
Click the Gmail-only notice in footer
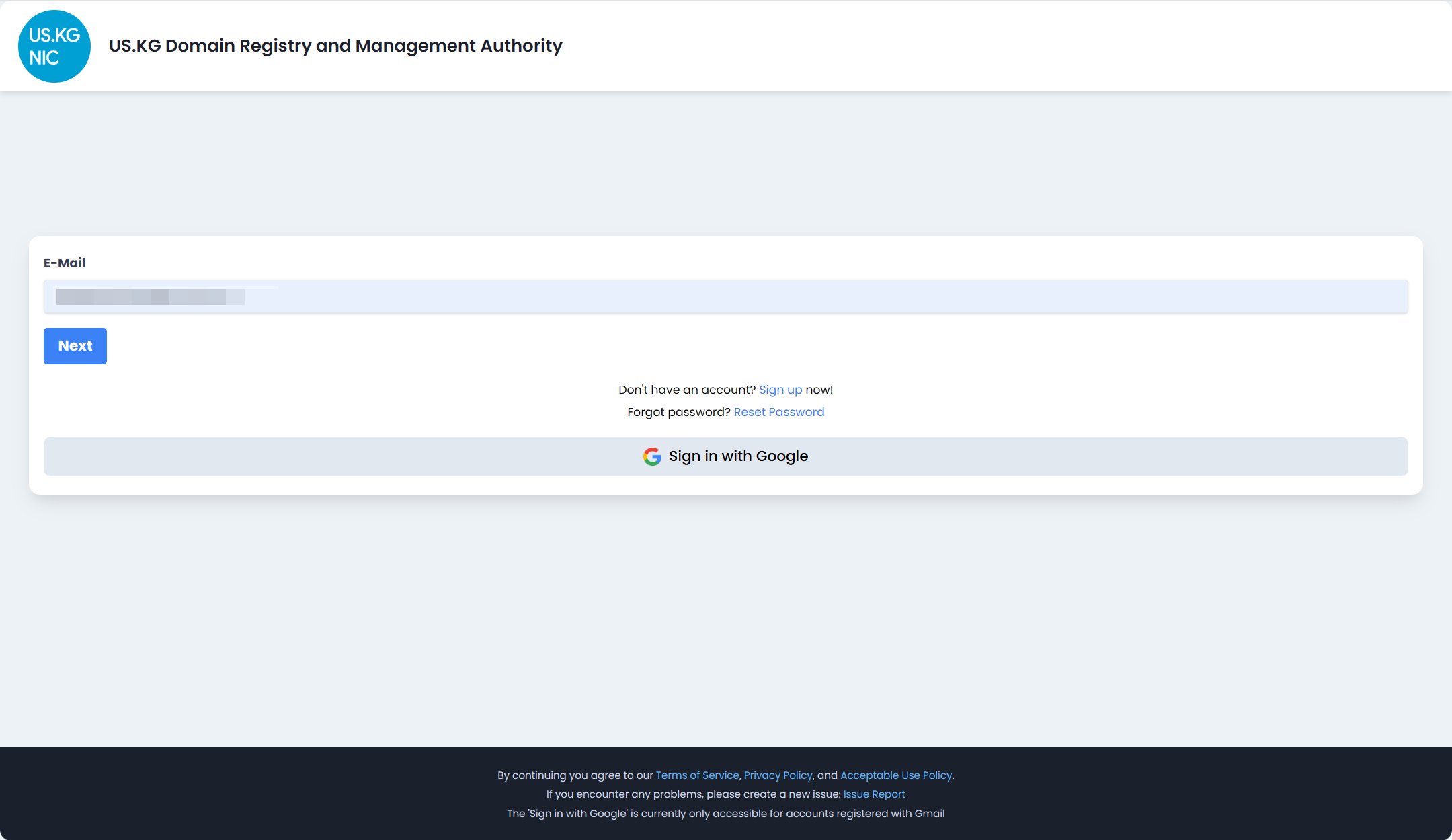tap(726, 814)
